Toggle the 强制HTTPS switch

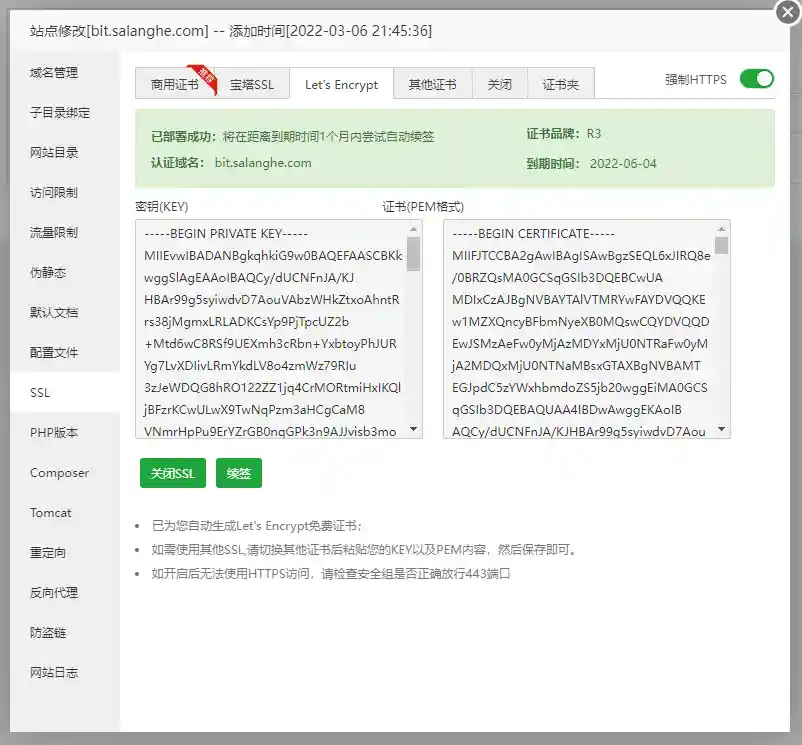756,79
